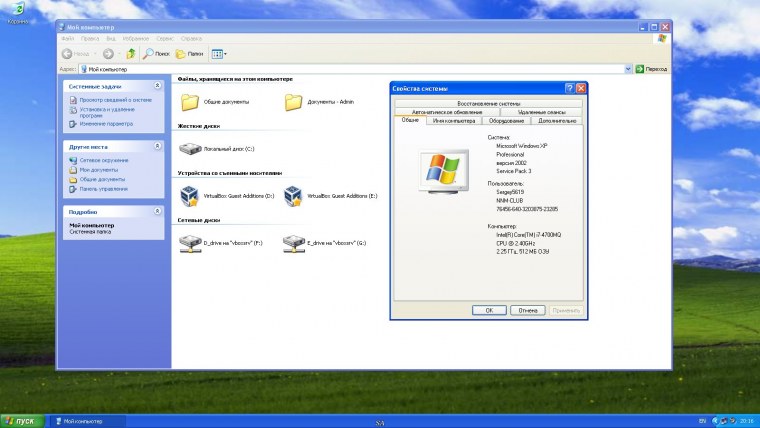Open the Сервис menu
This screenshot has height=428, width=760.
click(163, 38)
